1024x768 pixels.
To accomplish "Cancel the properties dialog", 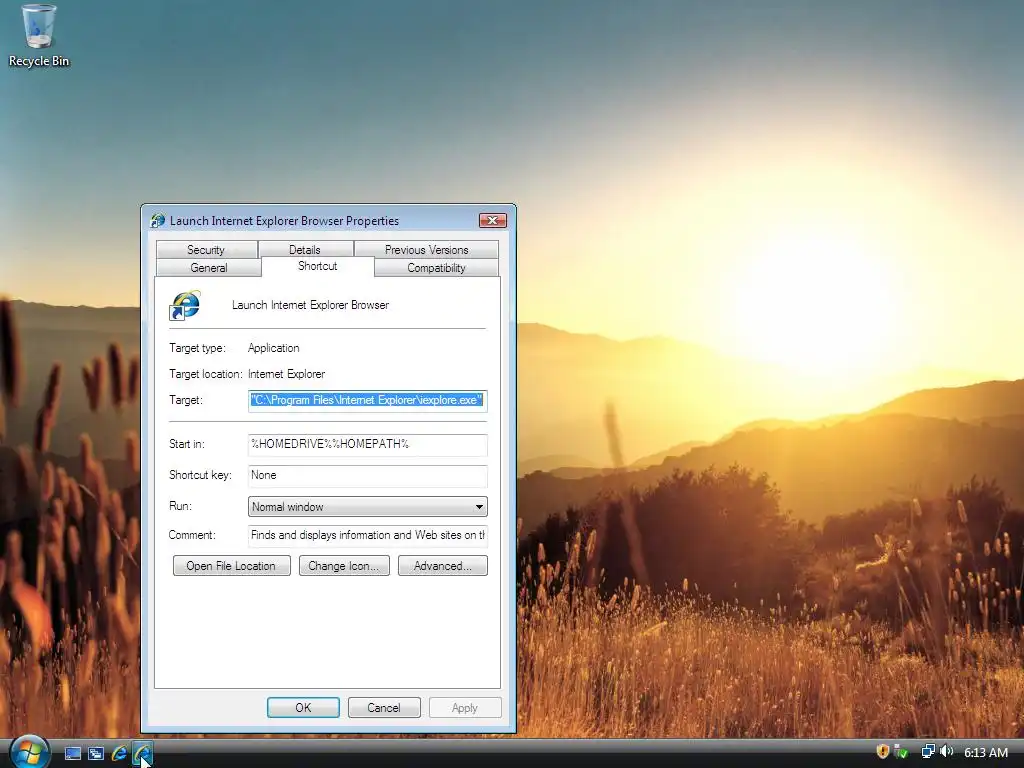I will coord(384,708).
